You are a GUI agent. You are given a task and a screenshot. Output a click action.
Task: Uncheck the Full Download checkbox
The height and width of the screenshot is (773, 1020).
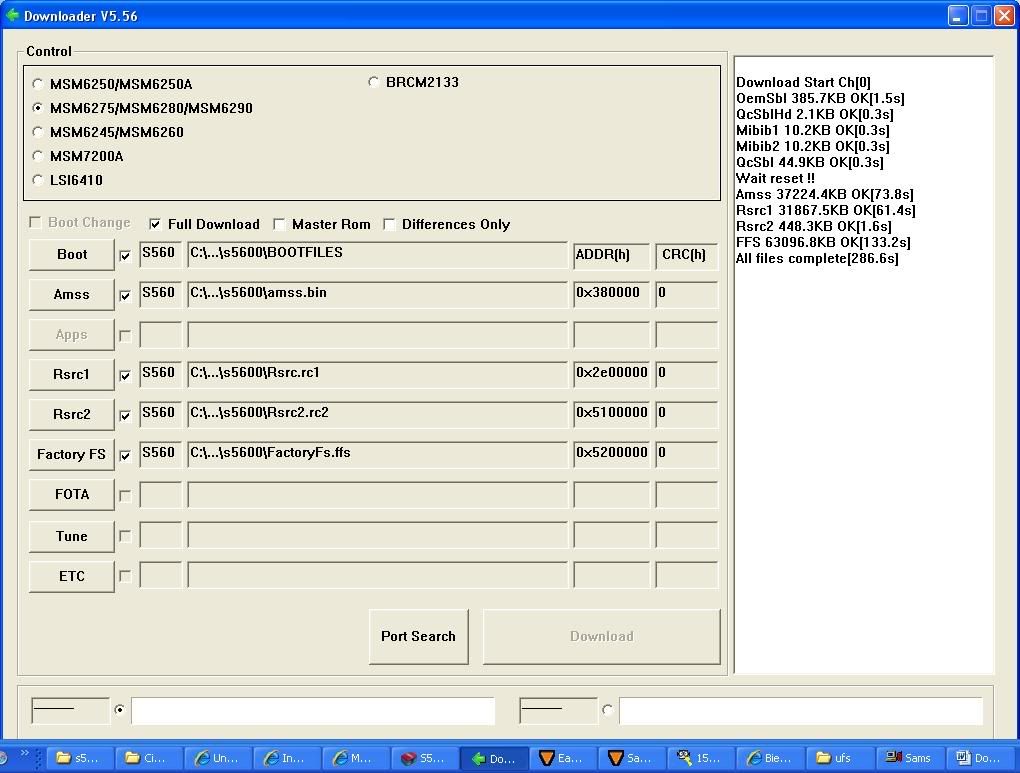tap(155, 224)
